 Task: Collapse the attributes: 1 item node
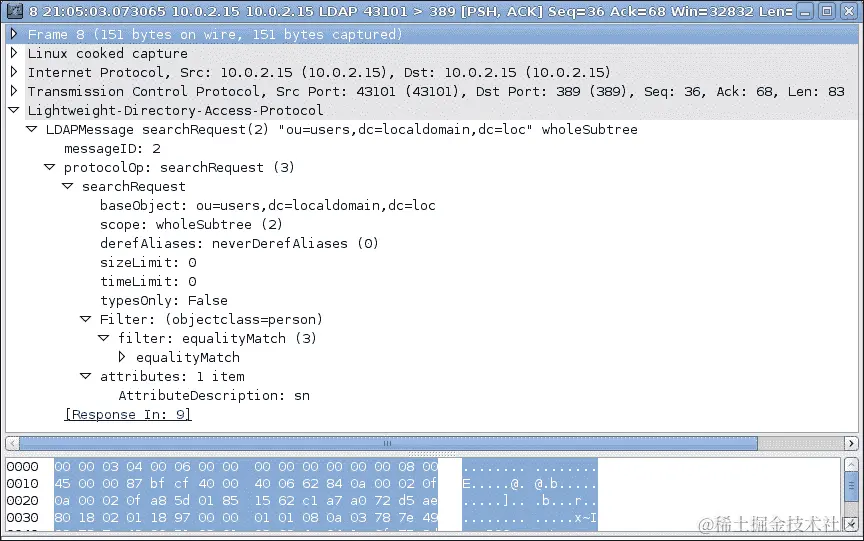click(85, 376)
